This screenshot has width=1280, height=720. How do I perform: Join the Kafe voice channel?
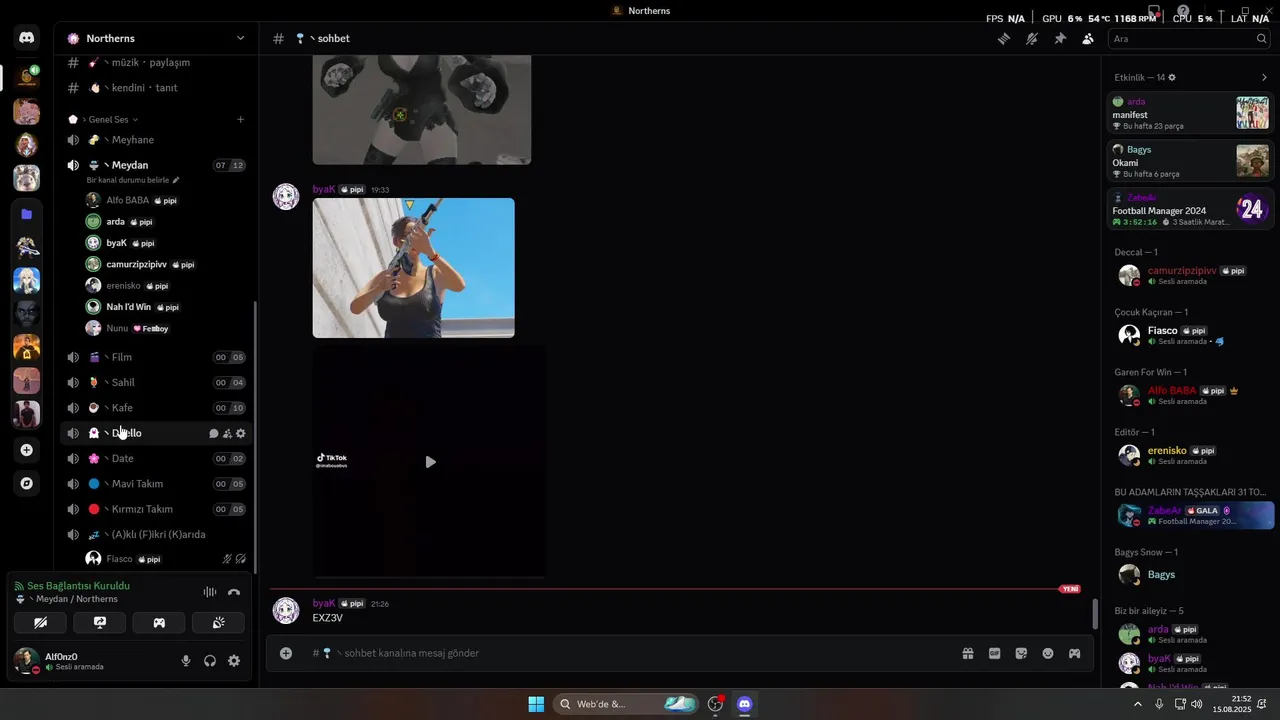coord(156,408)
